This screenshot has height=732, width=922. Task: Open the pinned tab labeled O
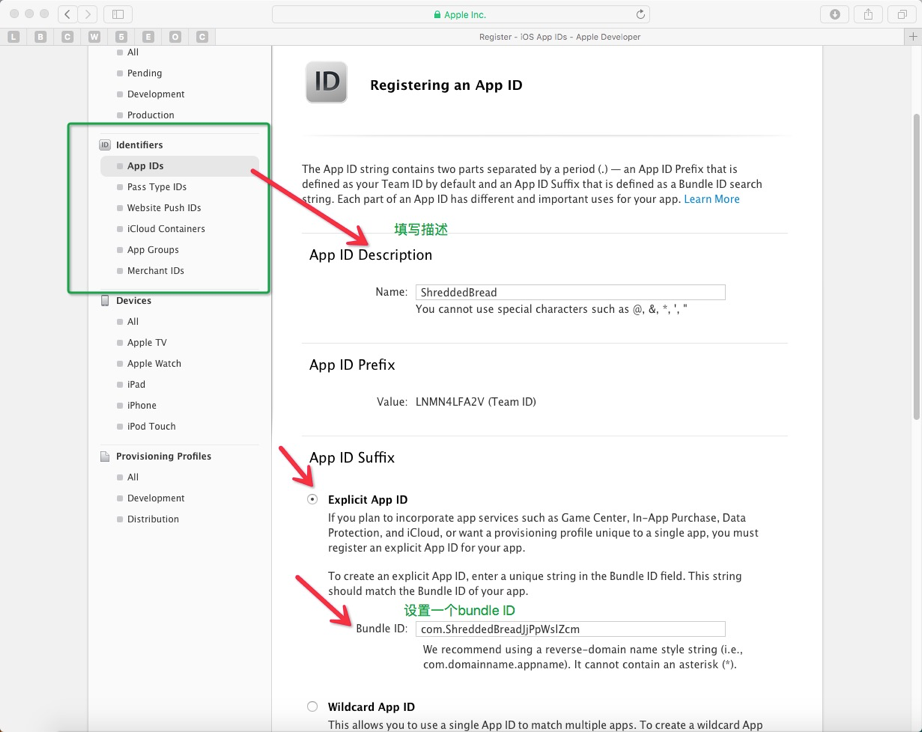pyautogui.click(x=175, y=36)
